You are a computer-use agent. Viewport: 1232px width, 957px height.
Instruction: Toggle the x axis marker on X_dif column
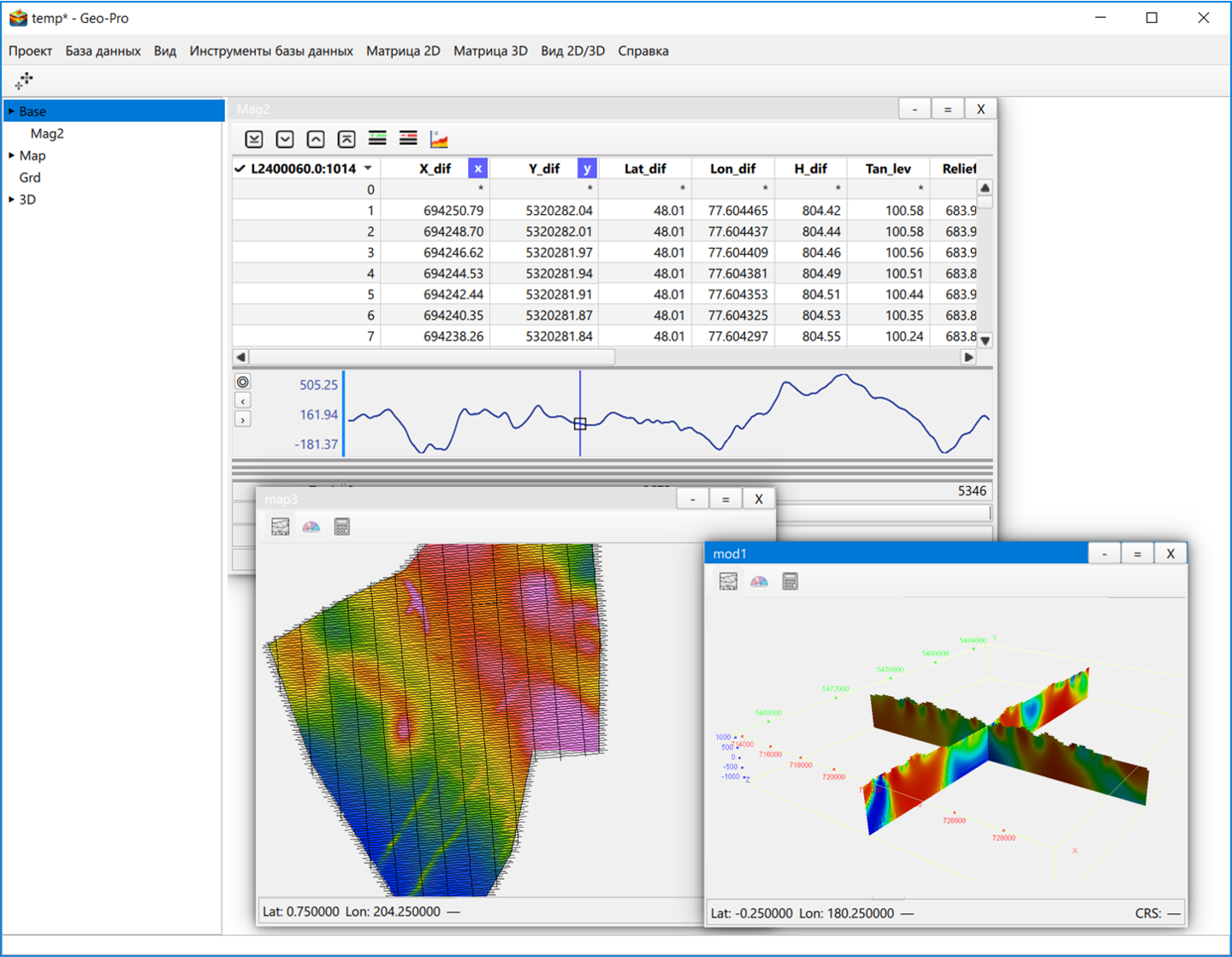[477, 169]
